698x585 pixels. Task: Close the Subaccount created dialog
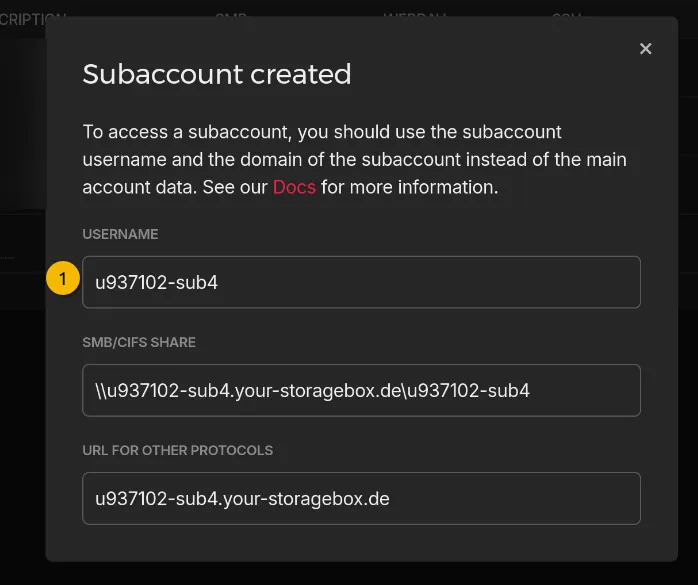click(645, 49)
